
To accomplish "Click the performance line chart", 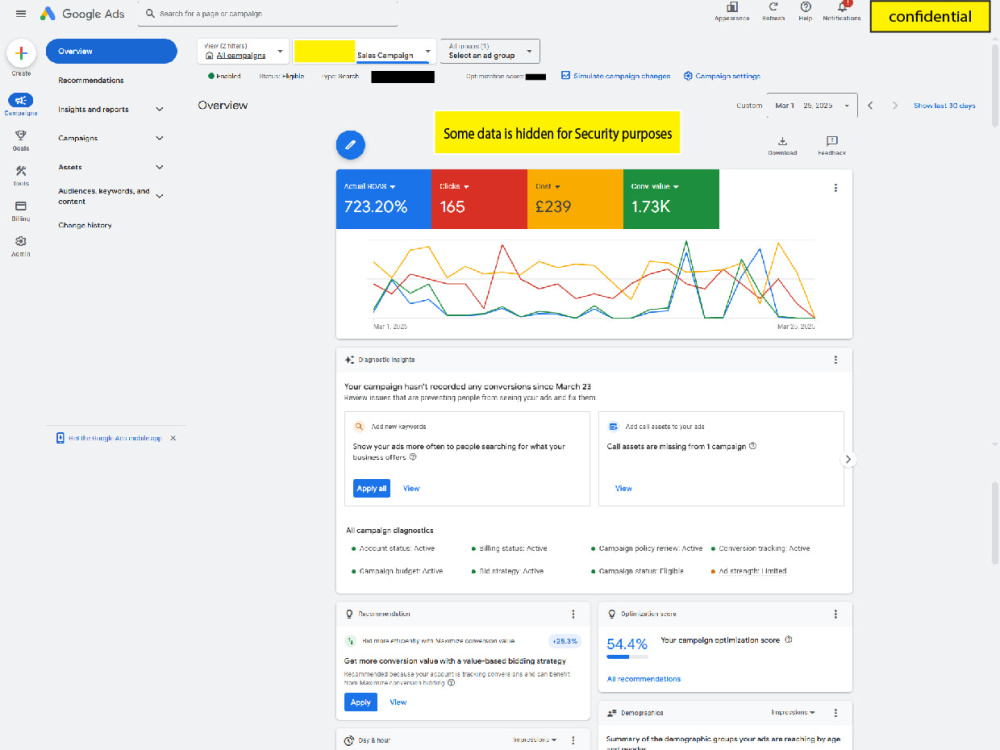I will point(594,281).
